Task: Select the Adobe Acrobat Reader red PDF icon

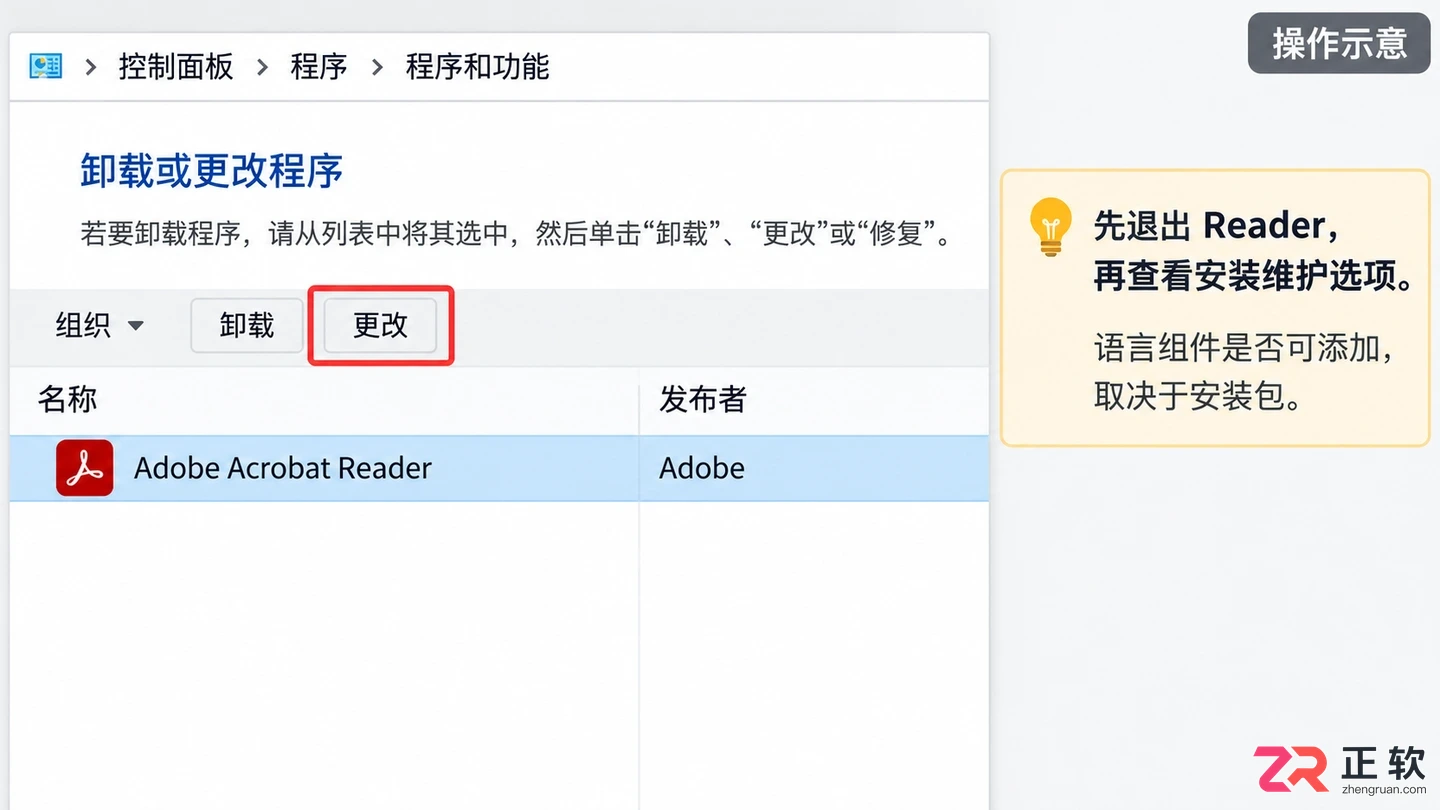Action: coord(84,468)
